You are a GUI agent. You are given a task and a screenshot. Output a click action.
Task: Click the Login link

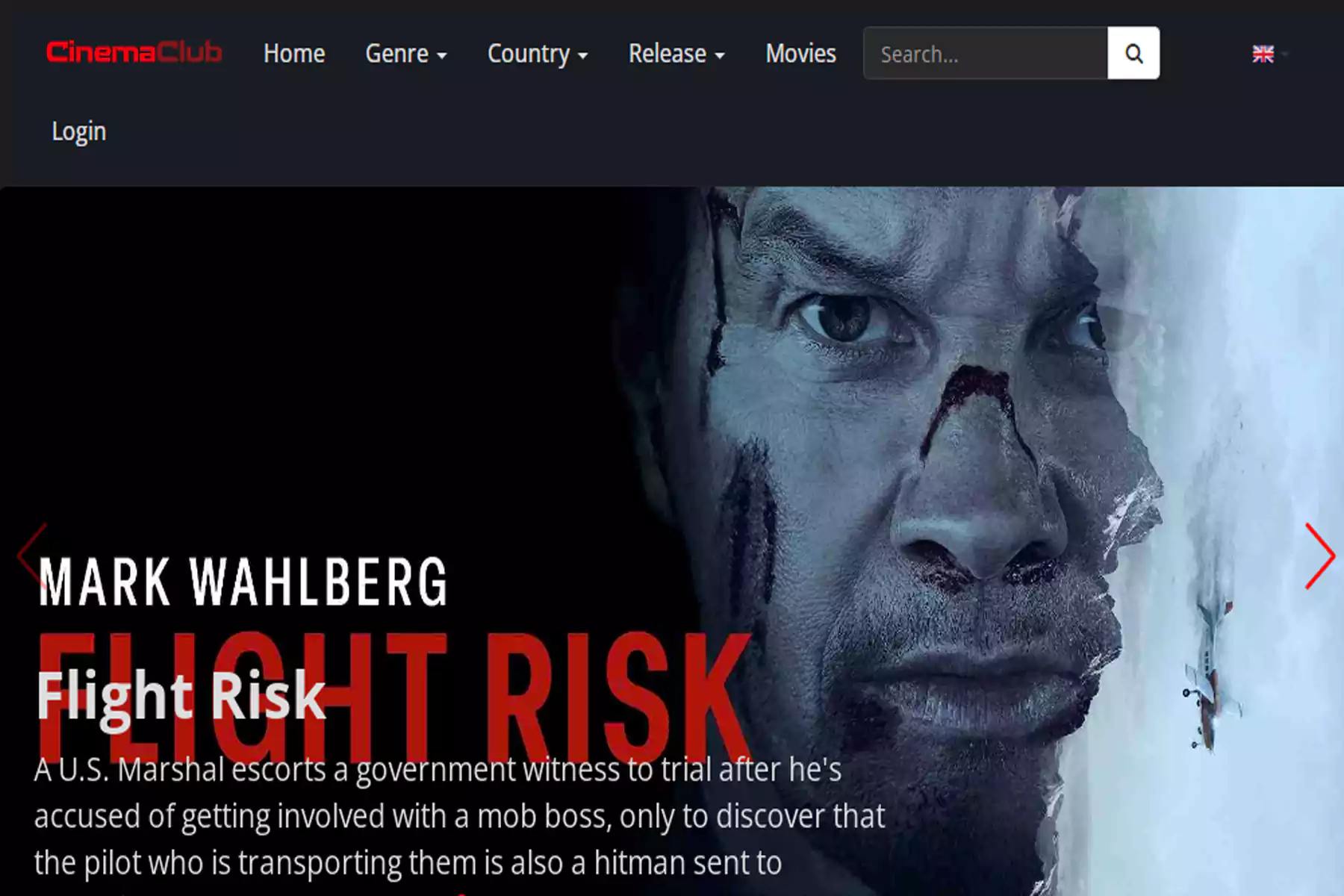point(79,131)
